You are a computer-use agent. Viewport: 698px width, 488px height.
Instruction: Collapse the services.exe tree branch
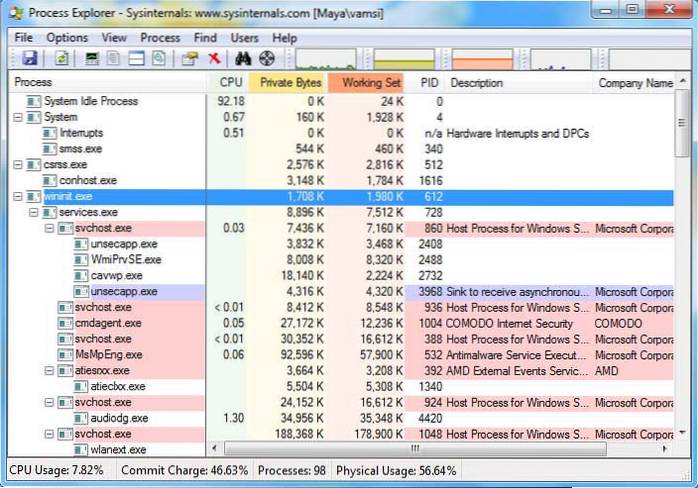point(33,213)
